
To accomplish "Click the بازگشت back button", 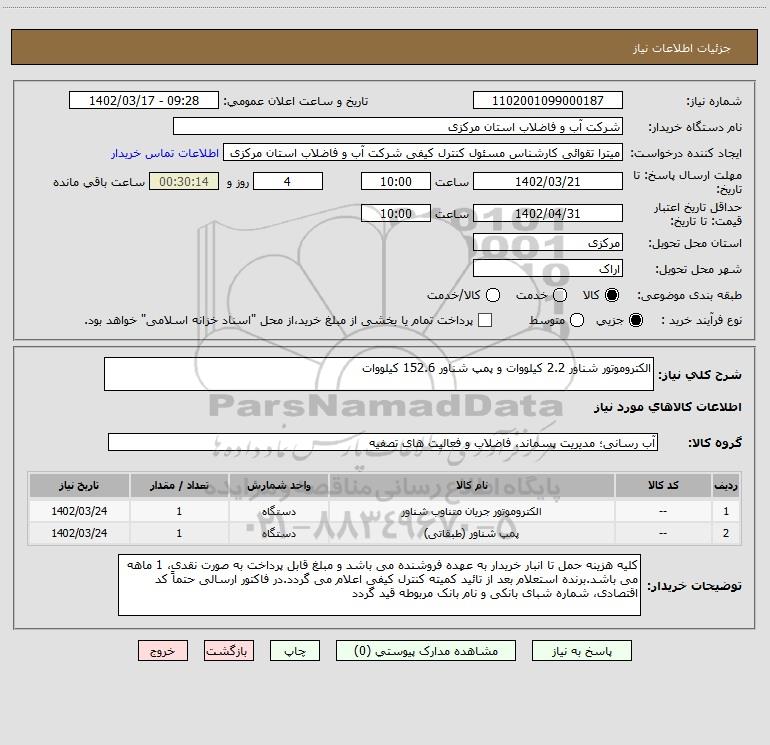I will [x=229, y=651].
